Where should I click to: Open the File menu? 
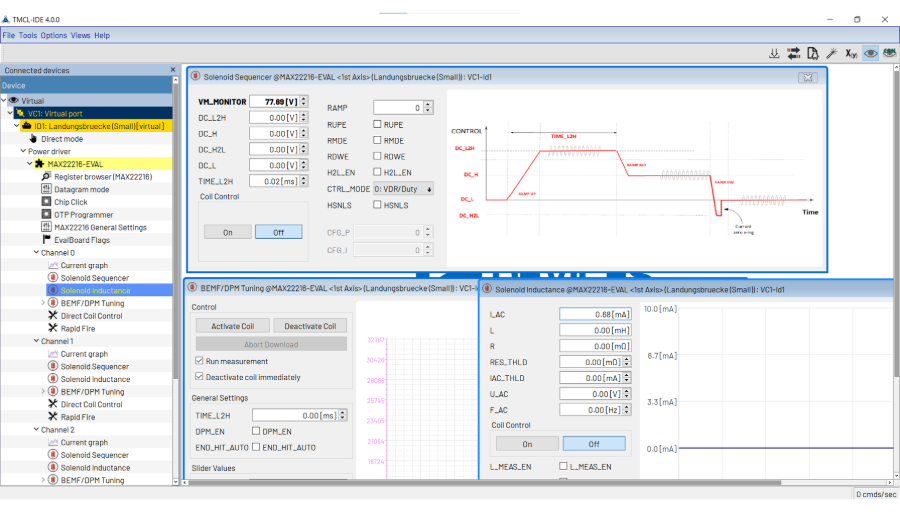tap(9, 36)
